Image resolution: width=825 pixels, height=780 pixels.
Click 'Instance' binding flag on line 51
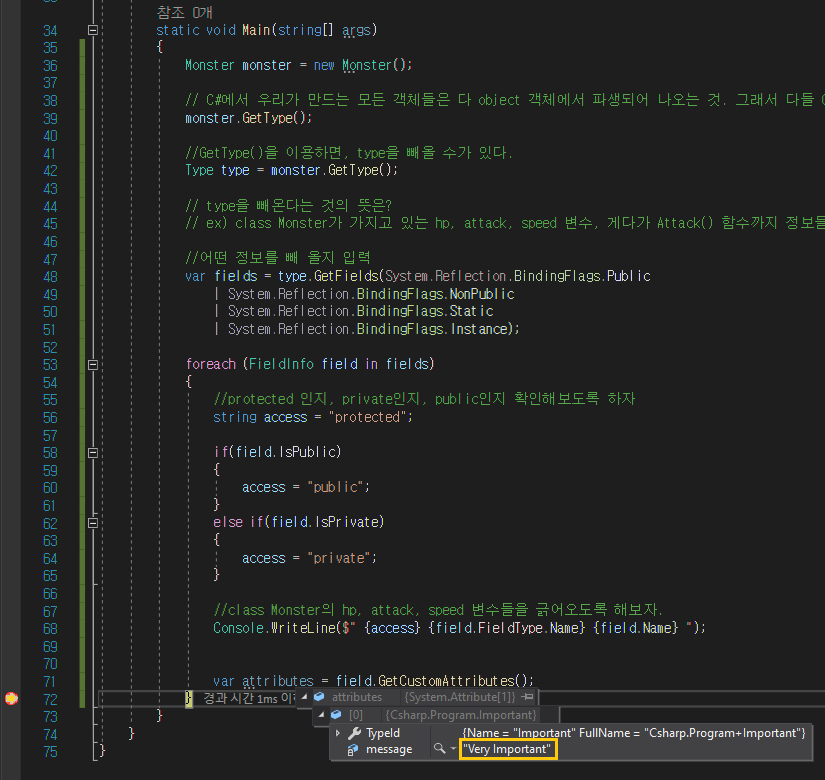478,329
